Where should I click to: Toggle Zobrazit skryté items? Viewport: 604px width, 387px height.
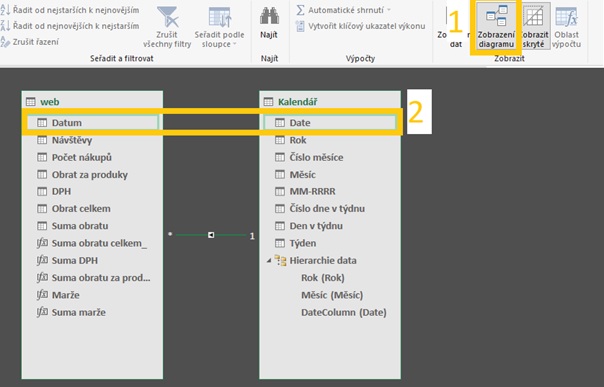pyautogui.click(x=534, y=26)
